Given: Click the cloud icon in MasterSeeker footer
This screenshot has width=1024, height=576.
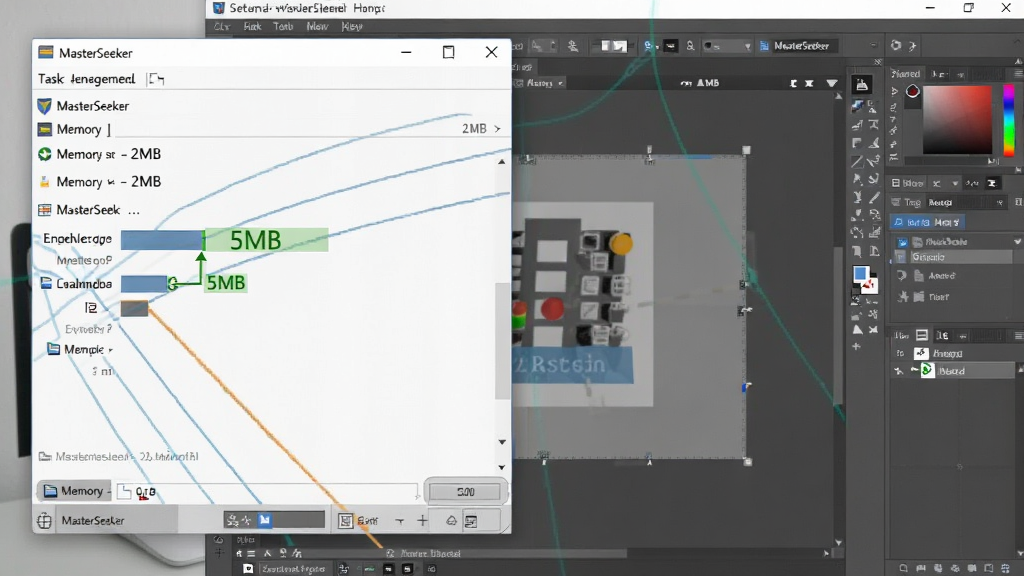Looking at the screenshot, I should click(451, 520).
